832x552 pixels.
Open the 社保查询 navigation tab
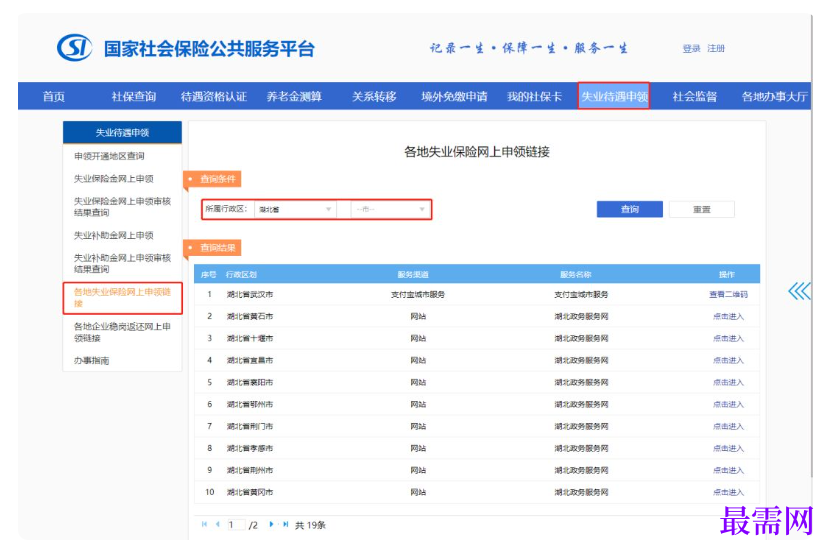[x=133, y=97]
